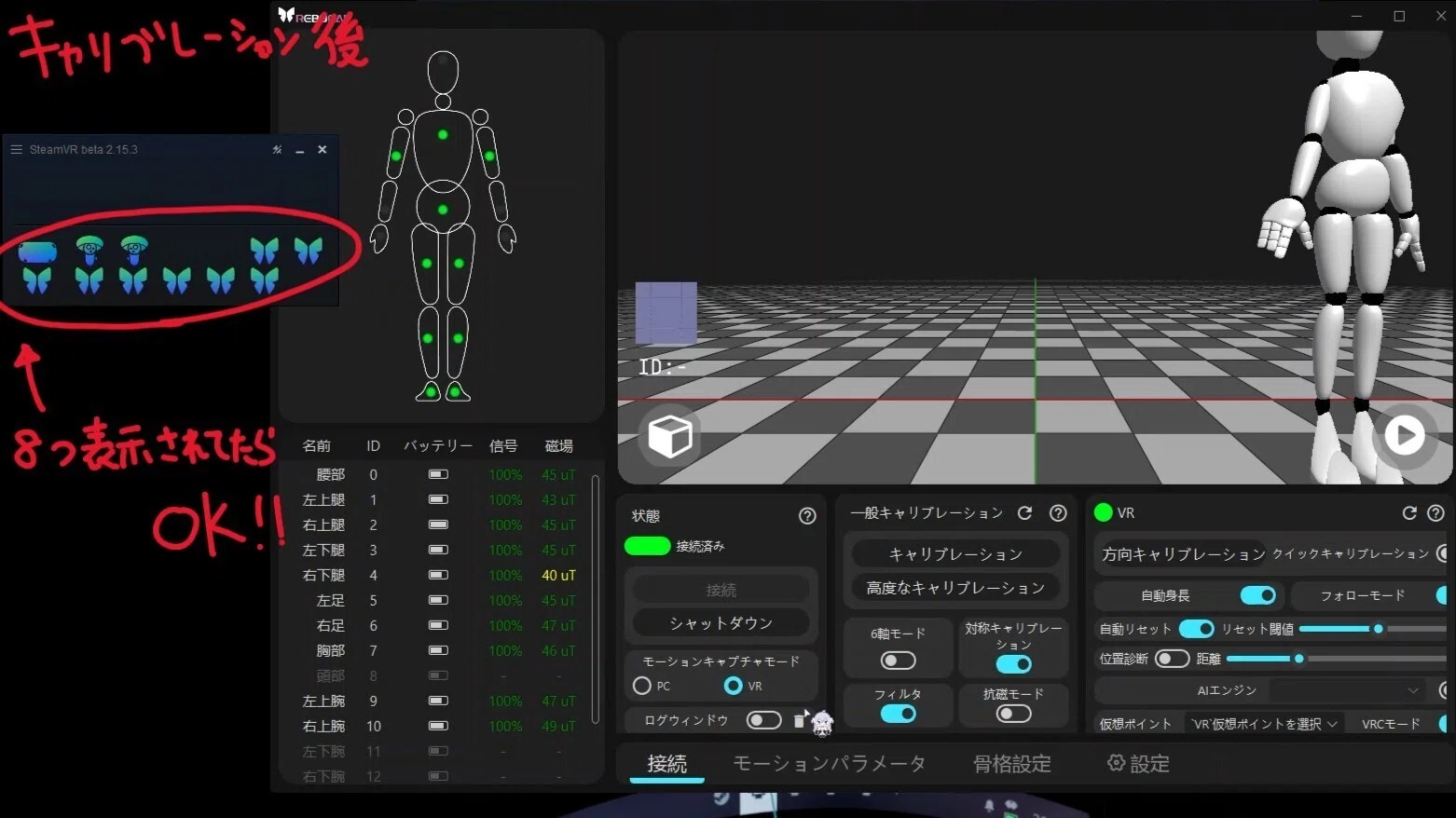
Task: Toggle the 自動身長 switch
Action: click(x=1257, y=595)
